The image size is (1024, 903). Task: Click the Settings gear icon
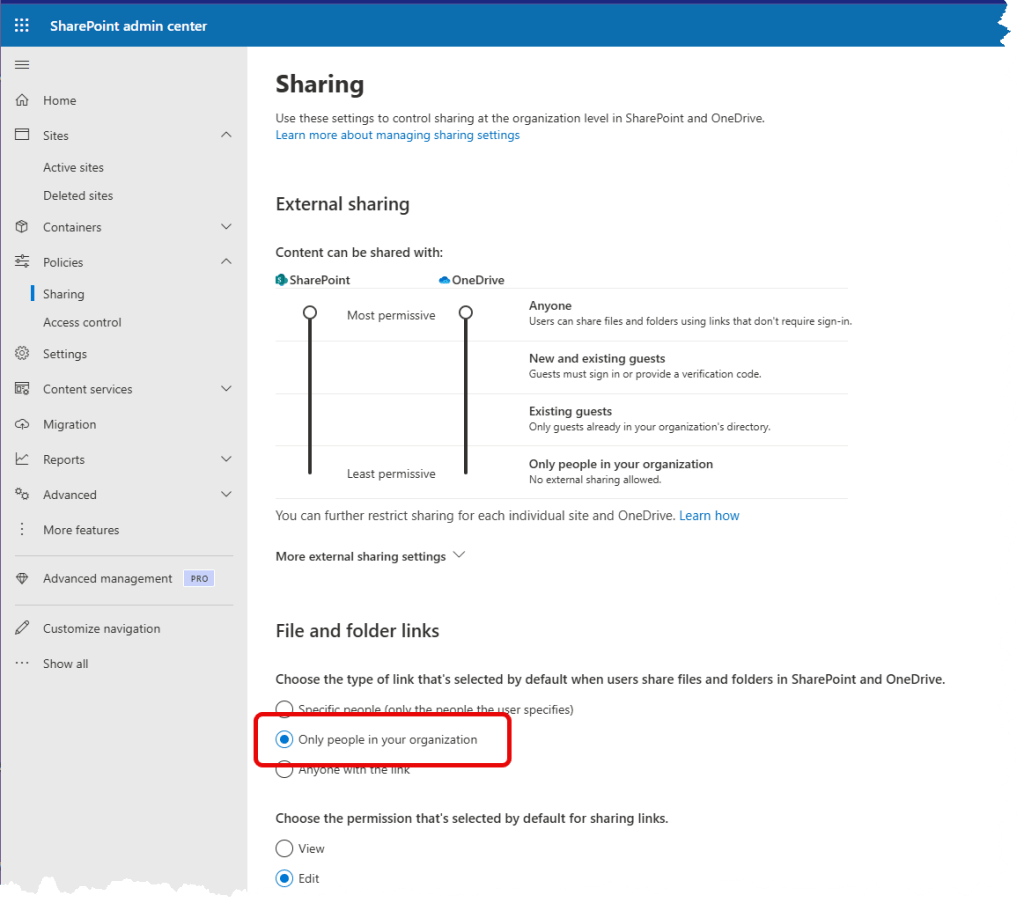(x=22, y=354)
